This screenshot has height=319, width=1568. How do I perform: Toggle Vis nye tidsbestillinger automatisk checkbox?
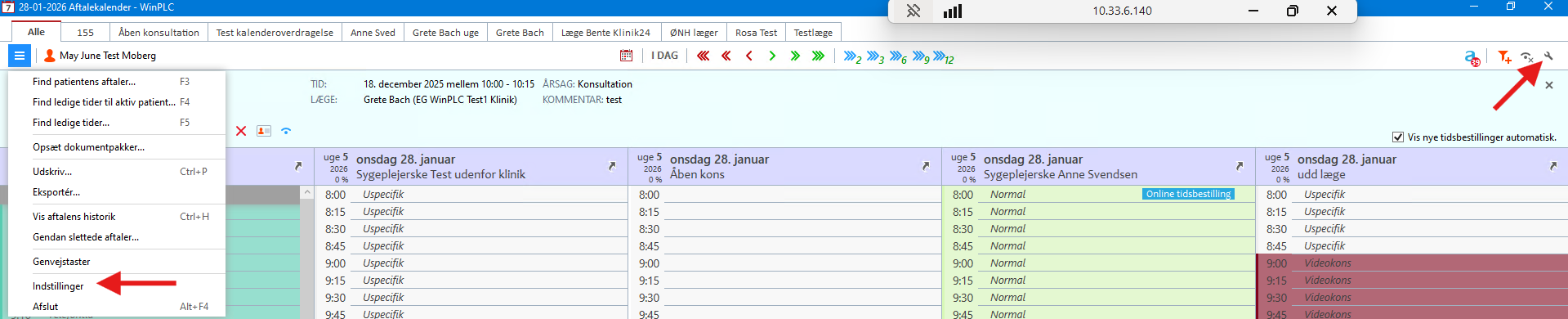1397,137
